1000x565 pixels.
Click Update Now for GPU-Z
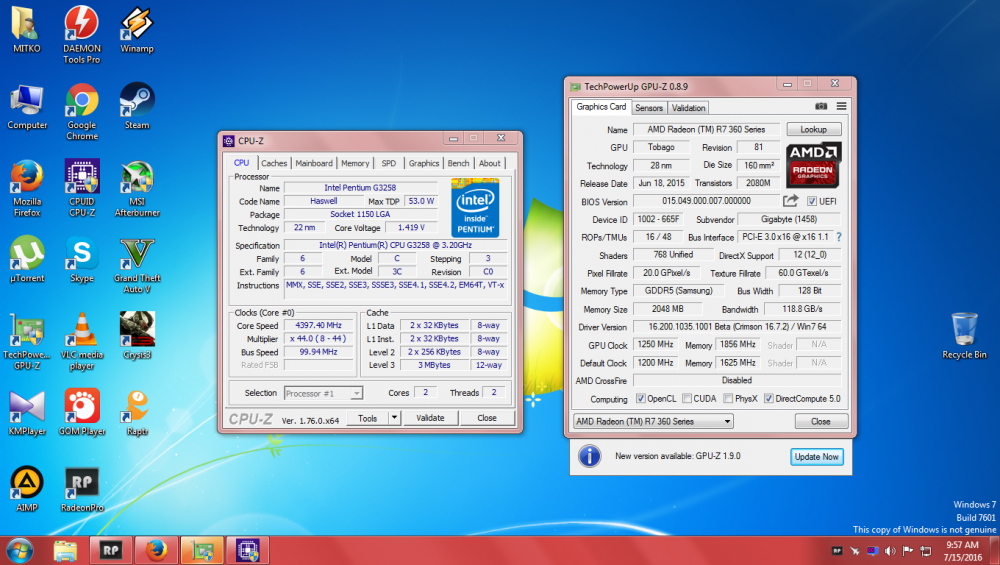click(816, 457)
